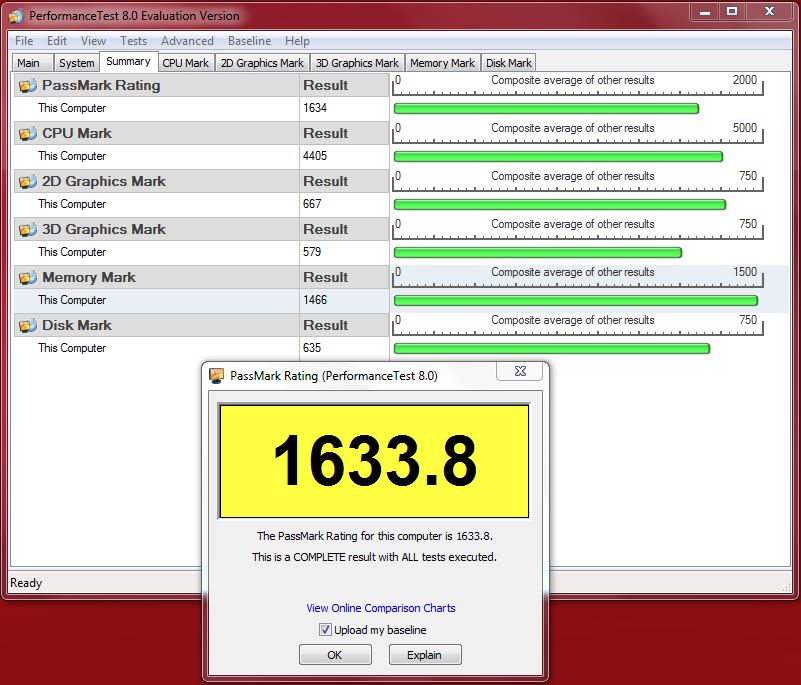Click the CPU Mark green result bar
The image size is (801, 685).
(558, 156)
